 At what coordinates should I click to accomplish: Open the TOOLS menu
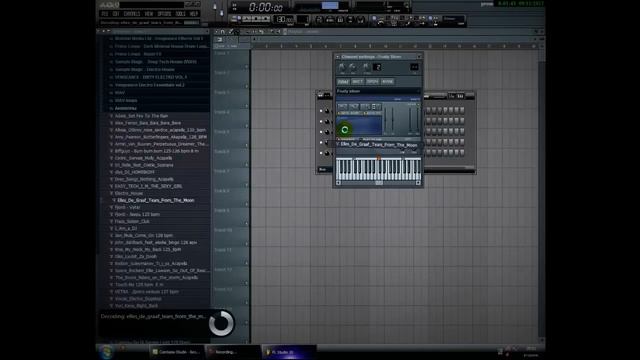(x=180, y=14)
